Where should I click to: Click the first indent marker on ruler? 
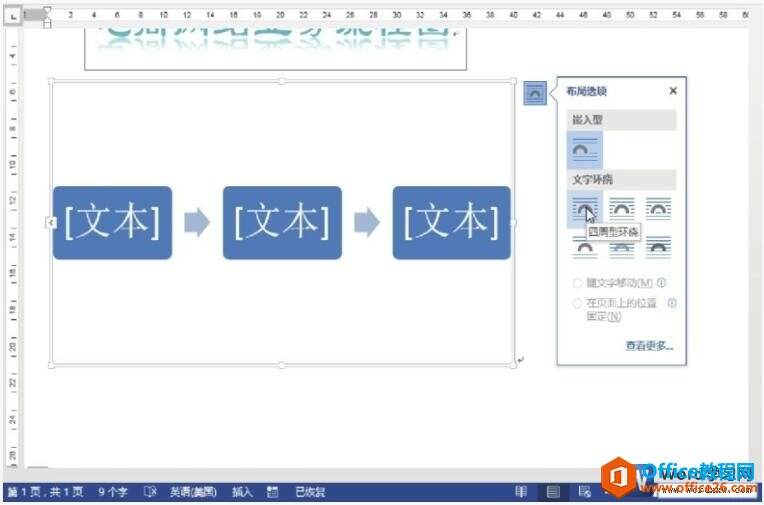47,10
